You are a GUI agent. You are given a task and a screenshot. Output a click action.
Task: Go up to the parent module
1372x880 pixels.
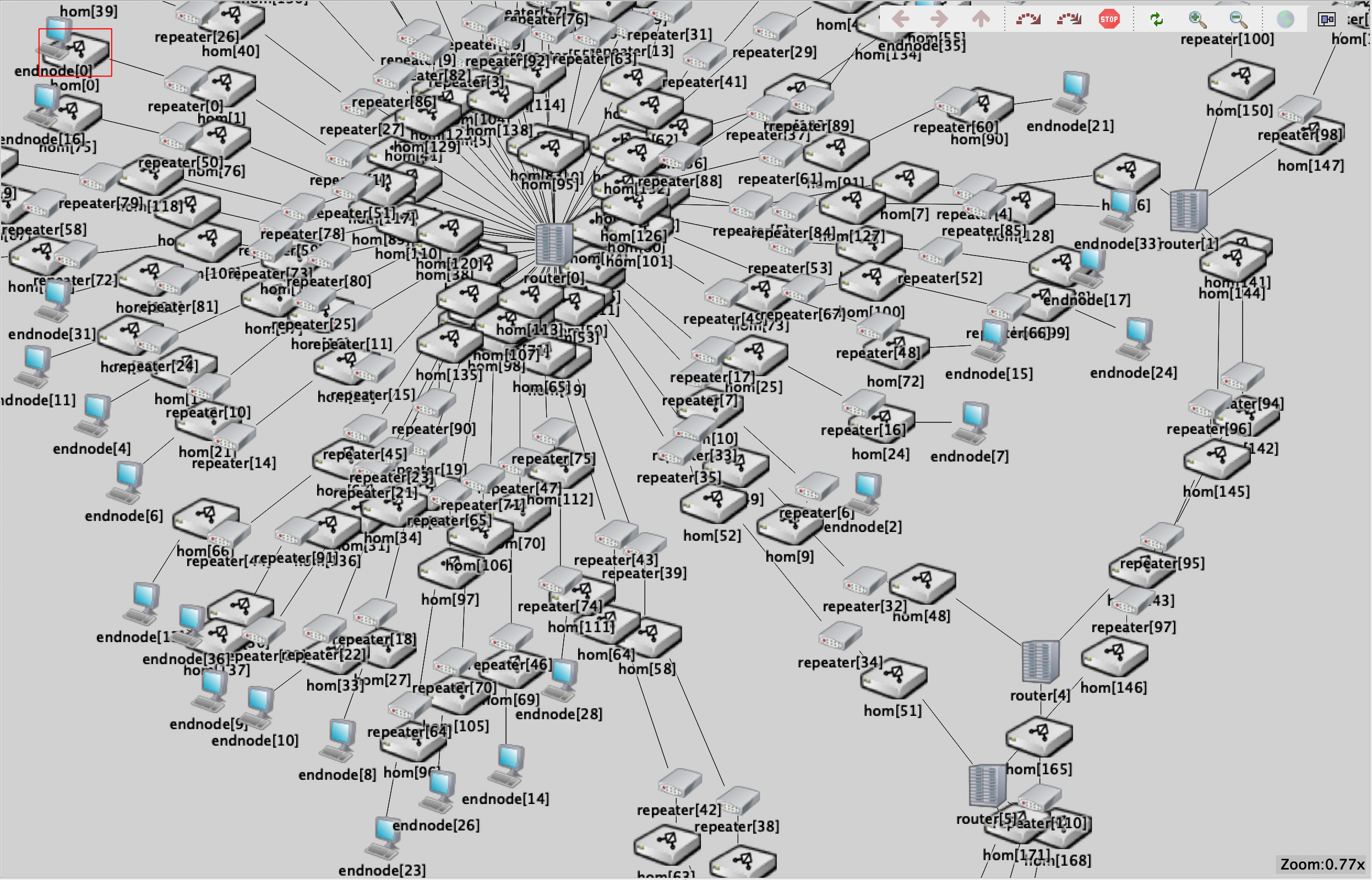[981, 19]
